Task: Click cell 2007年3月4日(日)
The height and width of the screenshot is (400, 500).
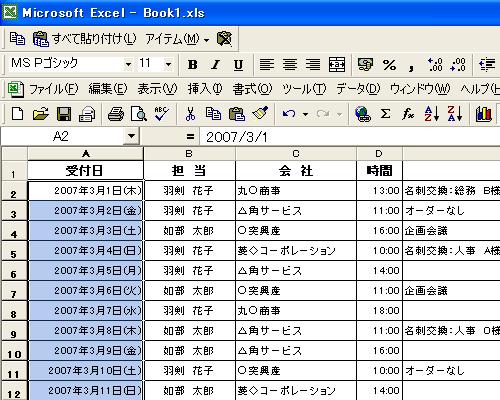Action: coord(86,251)
